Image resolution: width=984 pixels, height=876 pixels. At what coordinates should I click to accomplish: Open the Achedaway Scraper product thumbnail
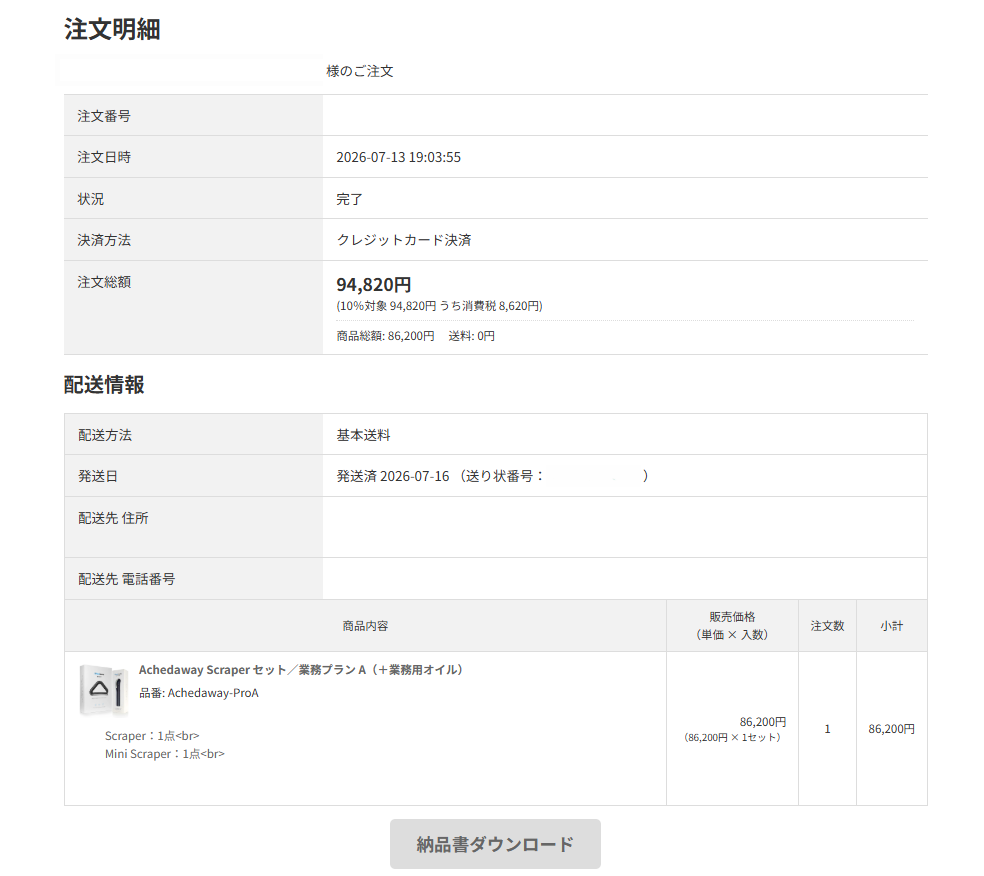[104, 690]
